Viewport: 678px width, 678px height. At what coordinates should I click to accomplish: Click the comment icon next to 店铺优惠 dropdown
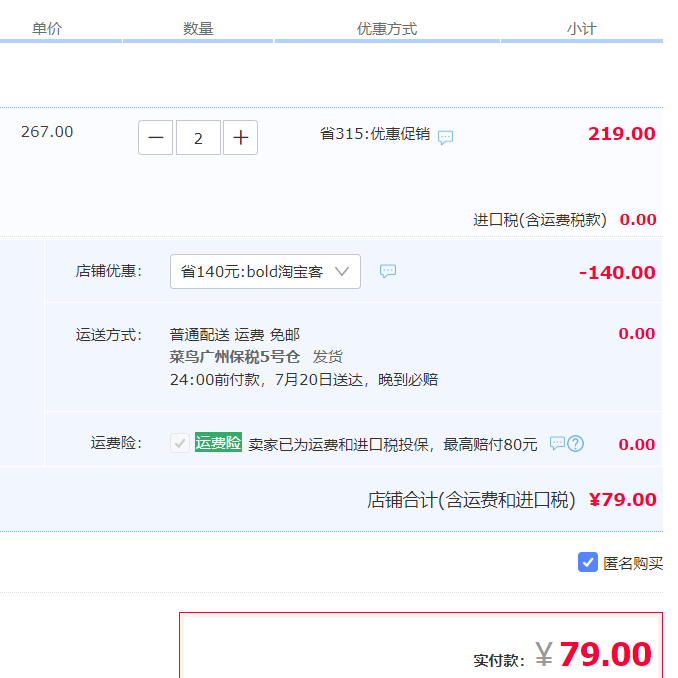pyautogui.click(x=388, y=271)
